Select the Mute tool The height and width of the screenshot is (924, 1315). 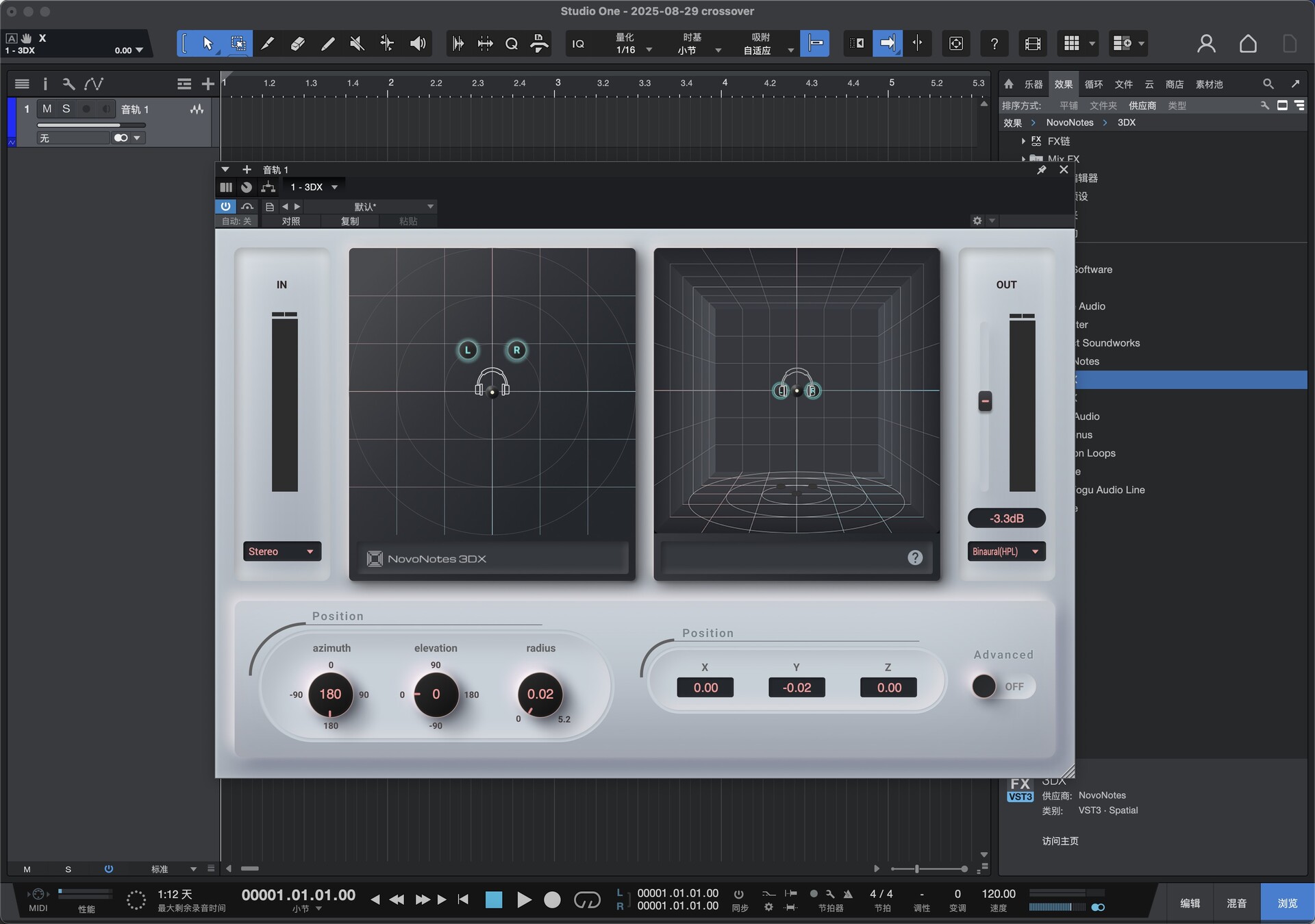[x=357, y=44]
